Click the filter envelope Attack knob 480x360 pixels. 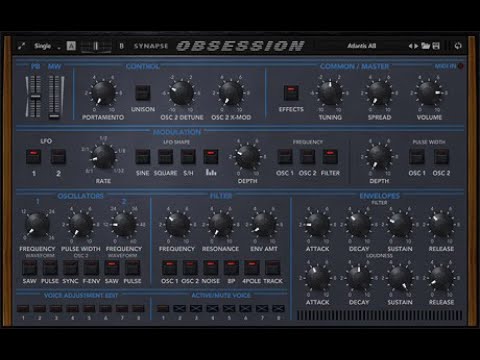(317, 224)
